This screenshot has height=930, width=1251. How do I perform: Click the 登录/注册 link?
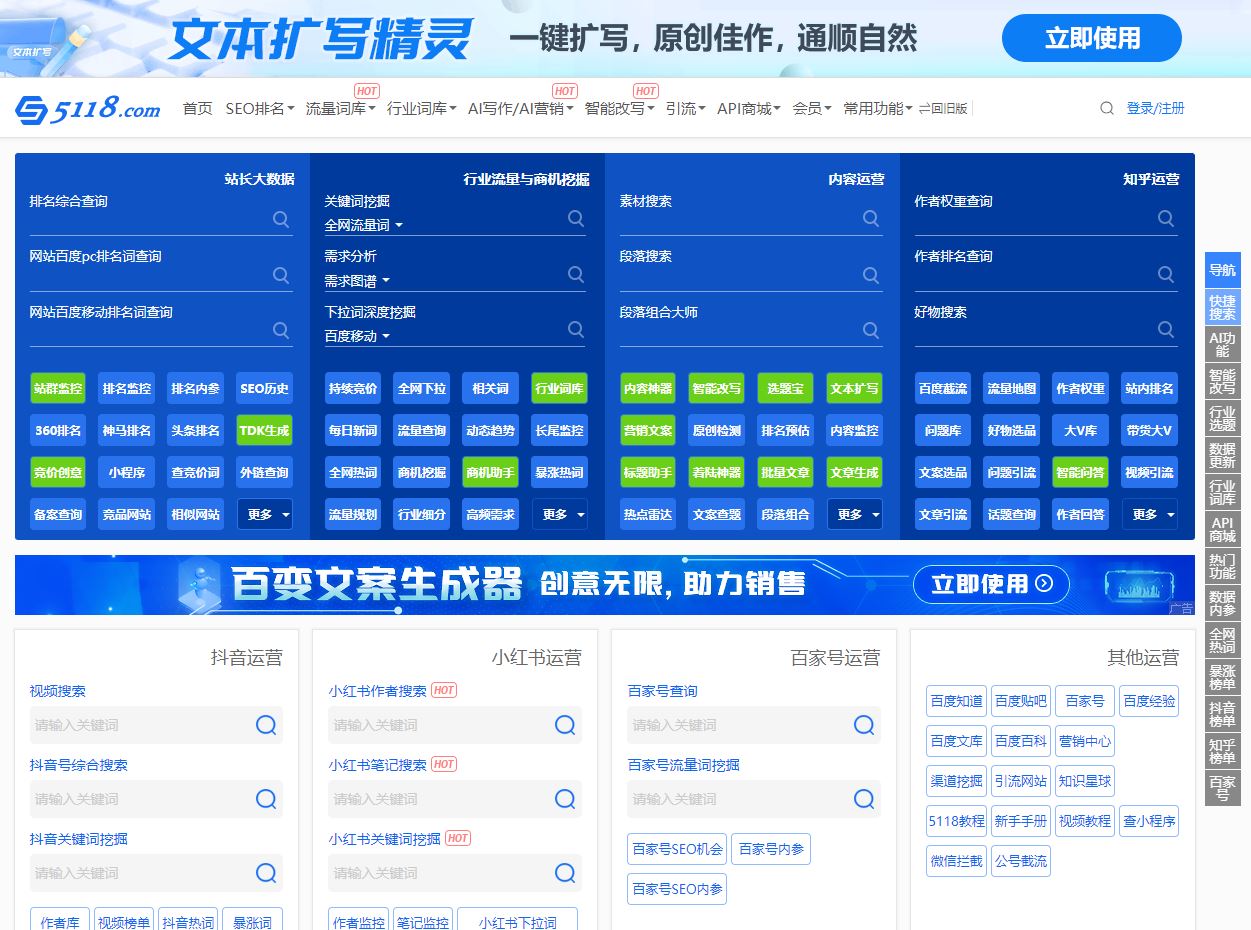(1155, 108)
